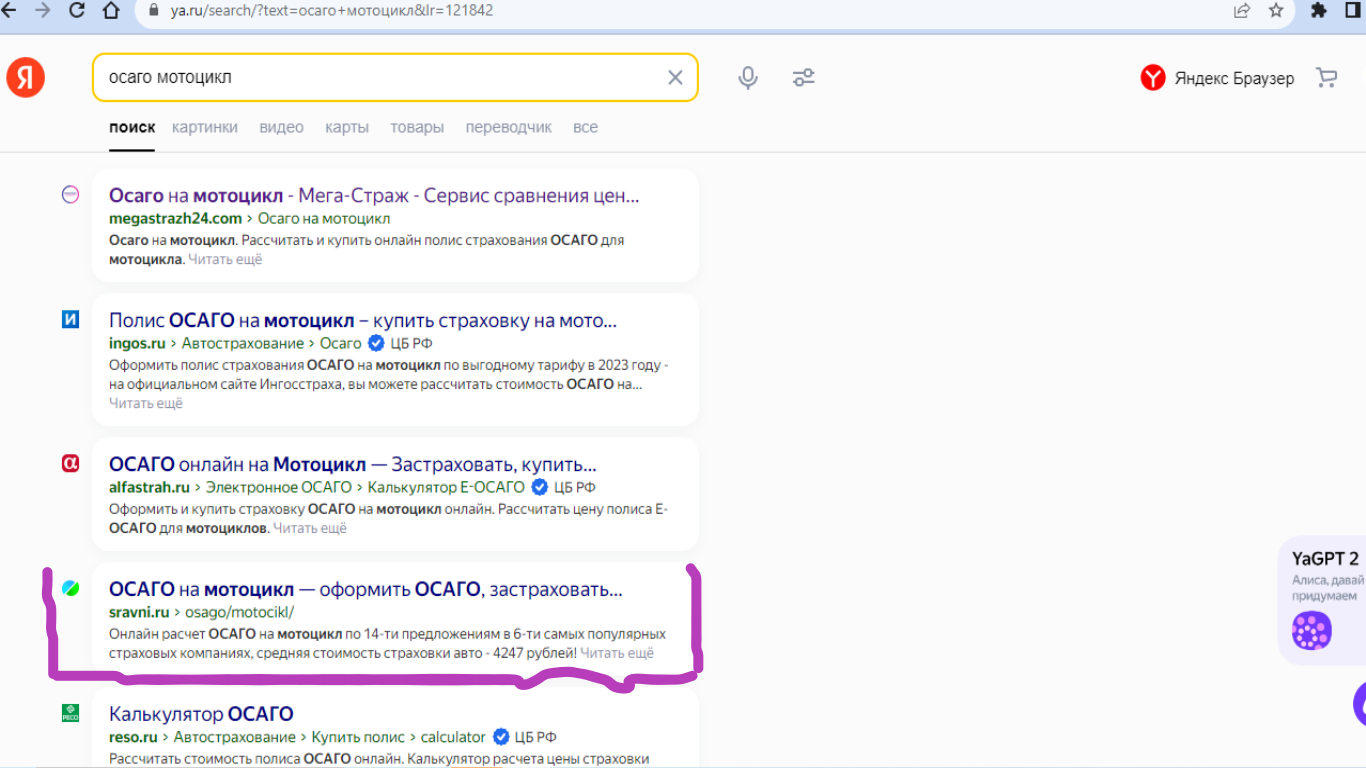Click Осаго на мотоцикл breadcrumb for megastrazh24
The height and width of the screenshot is (768, 1366).
pos(324,218)
